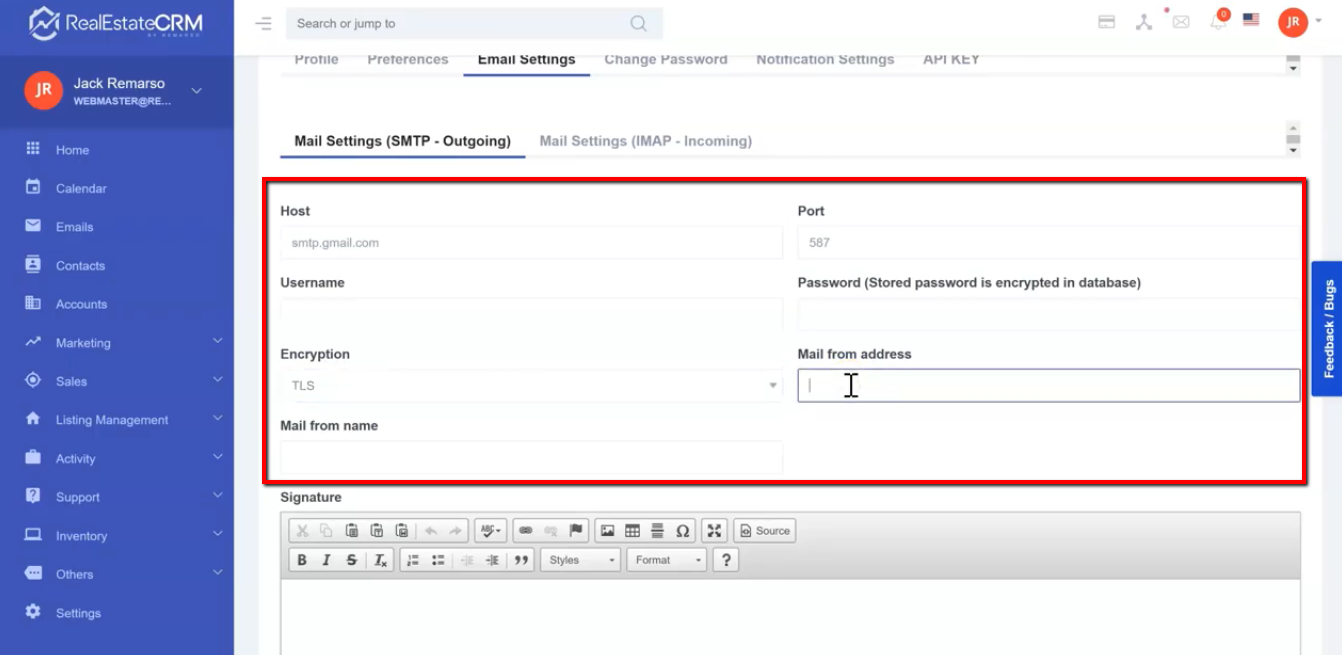The image size is (1342, 655).
Task: Insert a table using the editor toolbar
Action: (x=632, y=531)
